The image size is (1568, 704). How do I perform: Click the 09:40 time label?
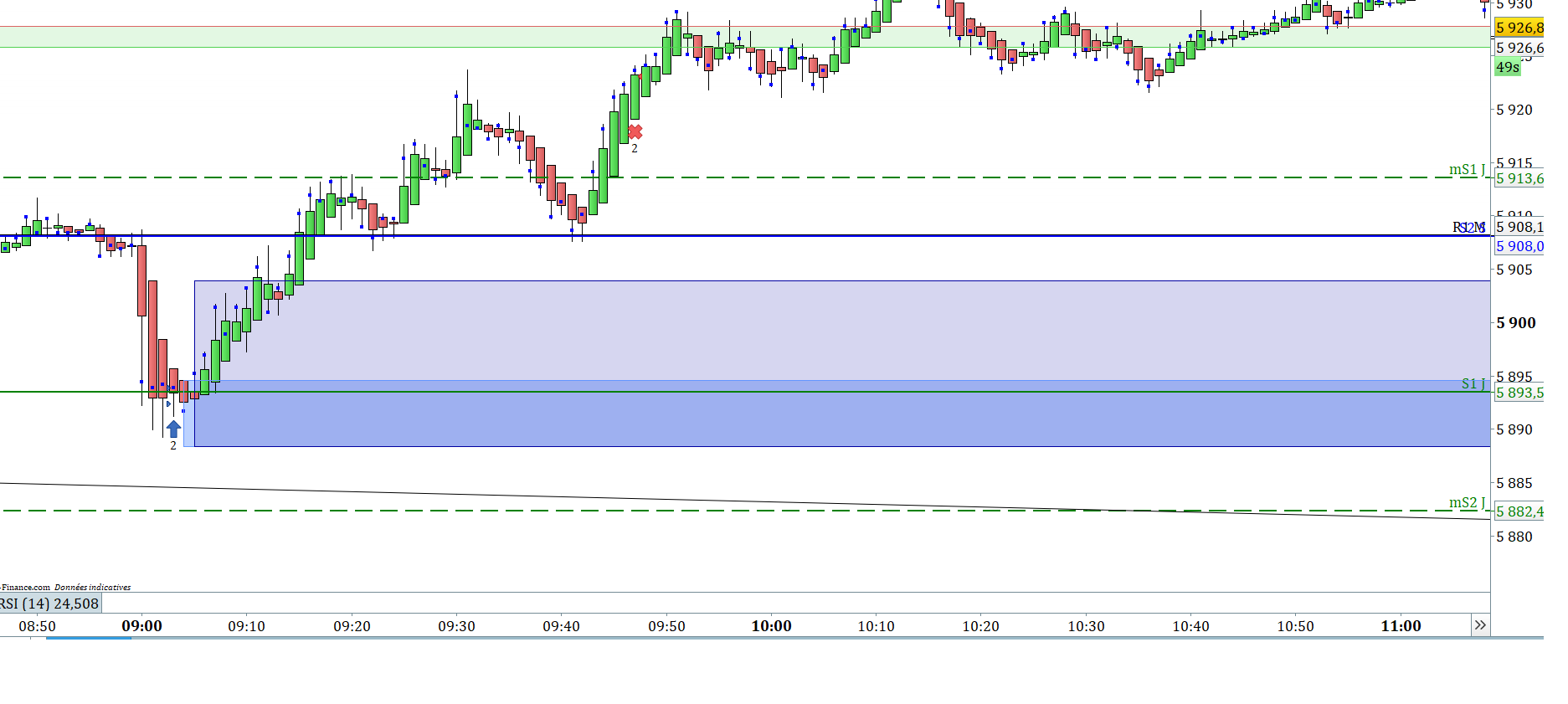pos(561,626)
